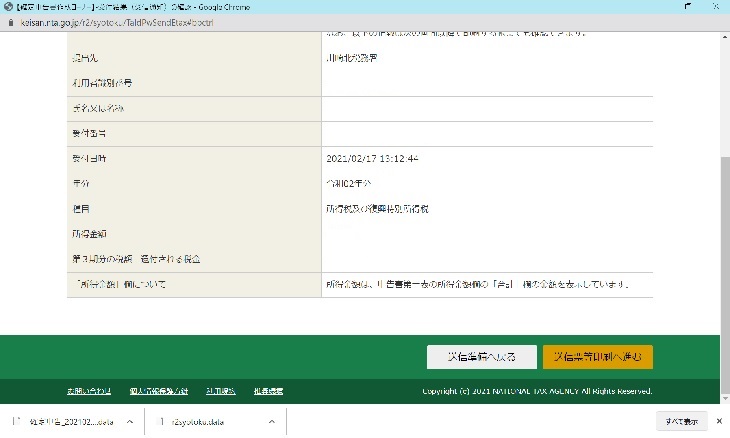Screen dimensions: 730x438
Task: Maximize the Chrome window
Action: tap(688, 7)
